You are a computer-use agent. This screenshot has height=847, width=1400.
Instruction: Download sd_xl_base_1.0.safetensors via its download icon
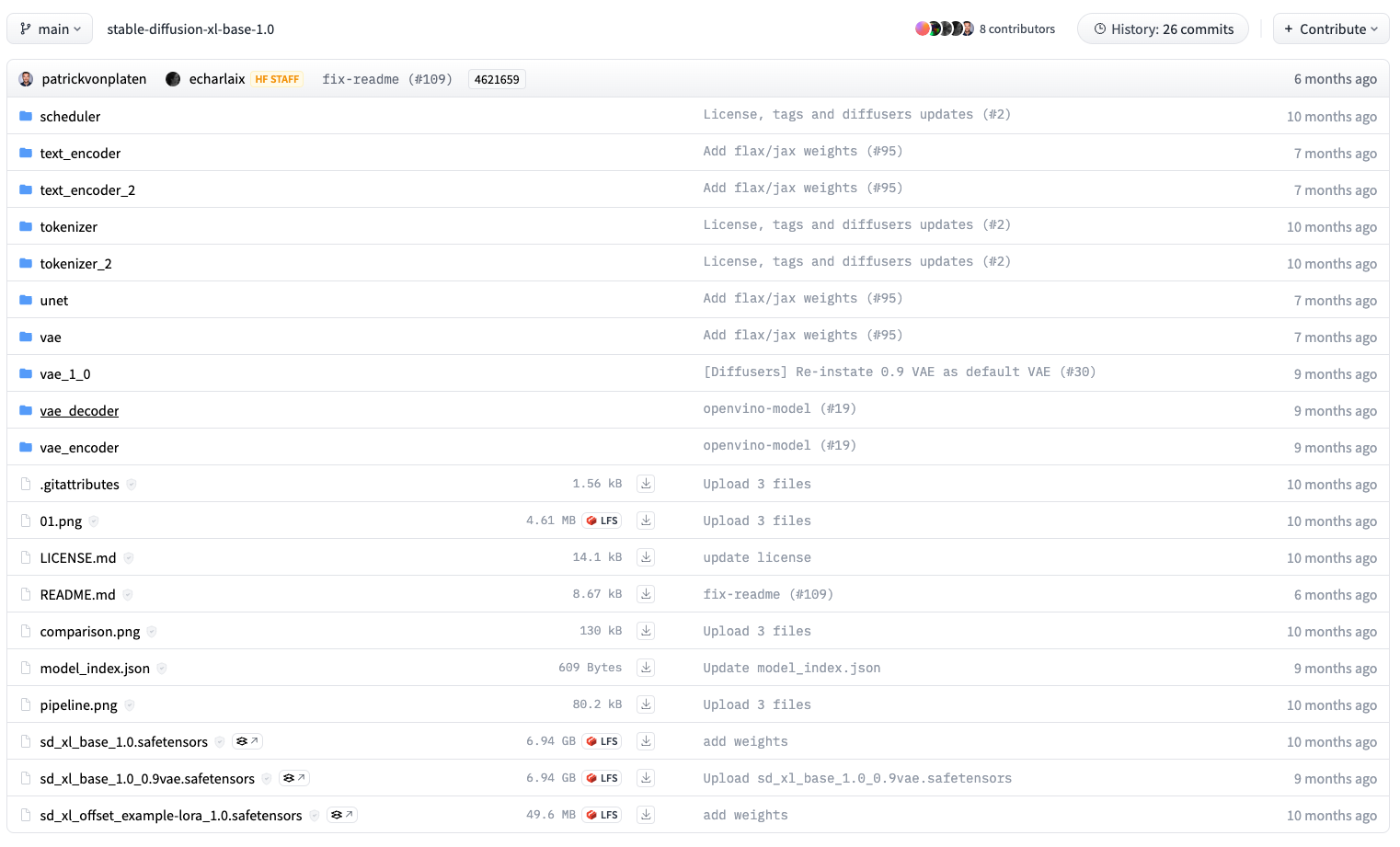point(646,741)
